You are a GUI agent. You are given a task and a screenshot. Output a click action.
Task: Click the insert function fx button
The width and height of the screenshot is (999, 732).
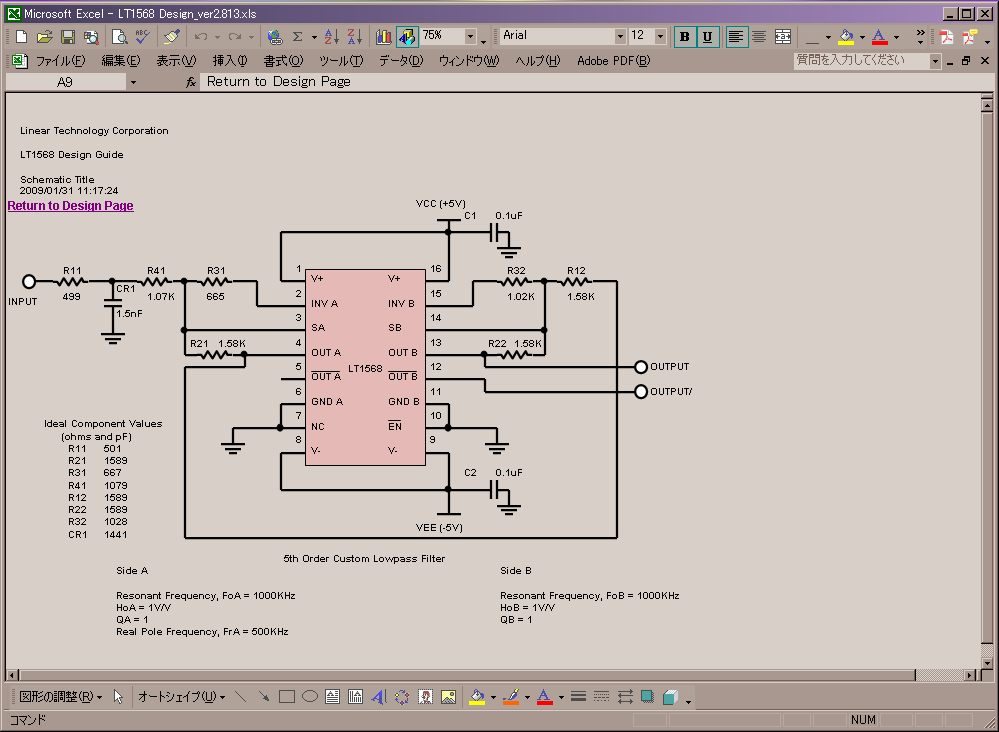[190, 82]
